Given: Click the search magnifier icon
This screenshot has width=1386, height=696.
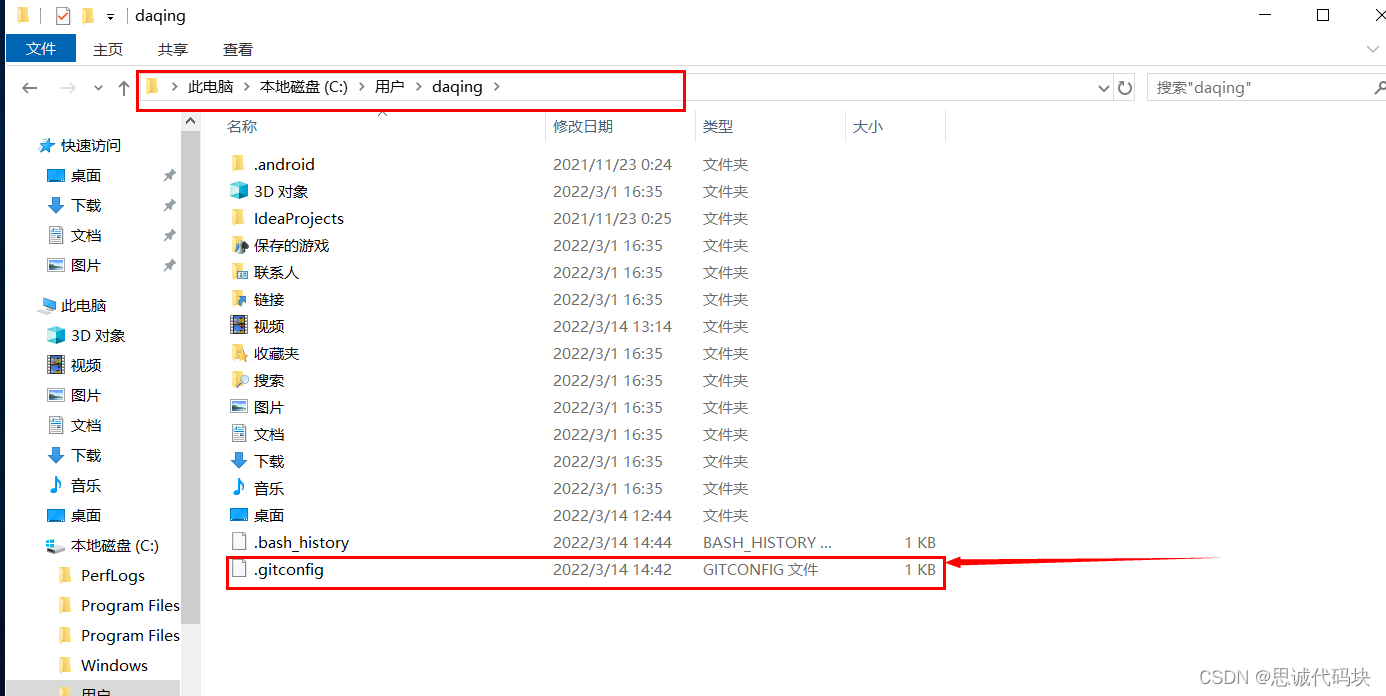Looking at the screenshot, I should pos(1379,88).
